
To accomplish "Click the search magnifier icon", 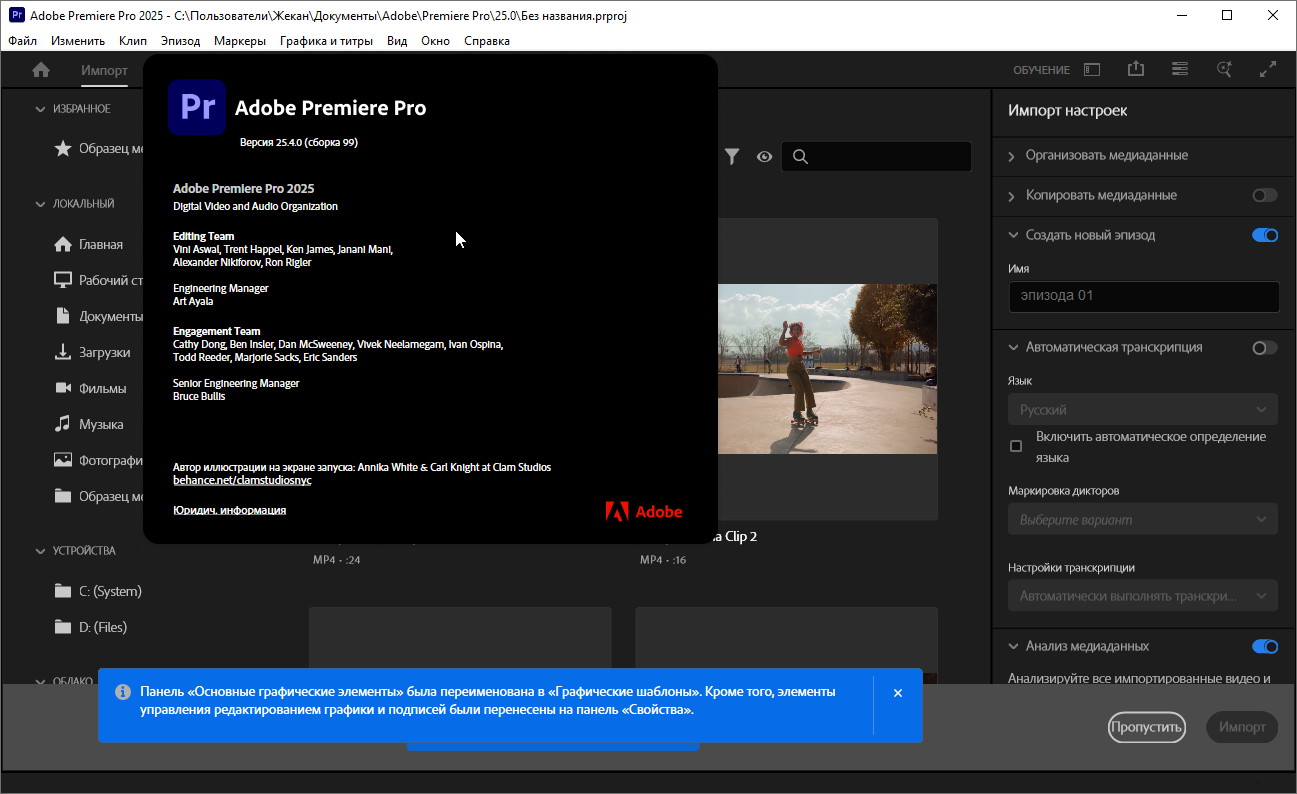I will coord(800,156).
